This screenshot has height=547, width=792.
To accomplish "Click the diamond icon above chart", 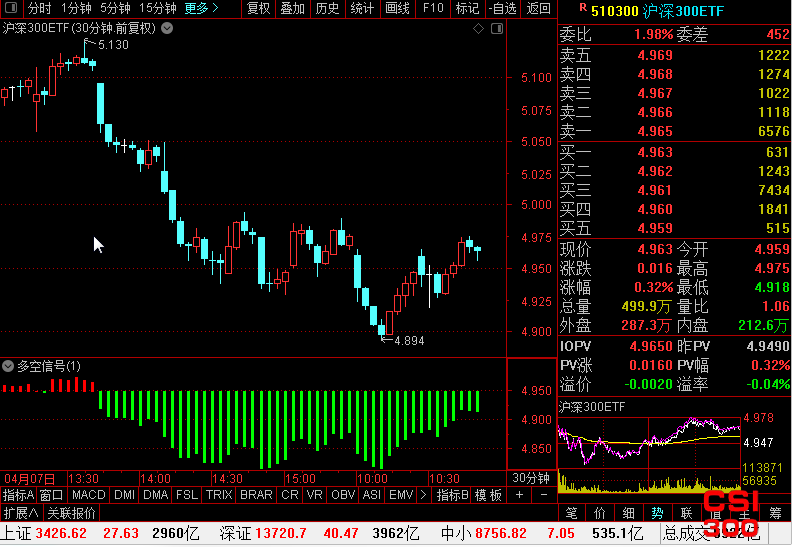I will (x=478, y=29).
